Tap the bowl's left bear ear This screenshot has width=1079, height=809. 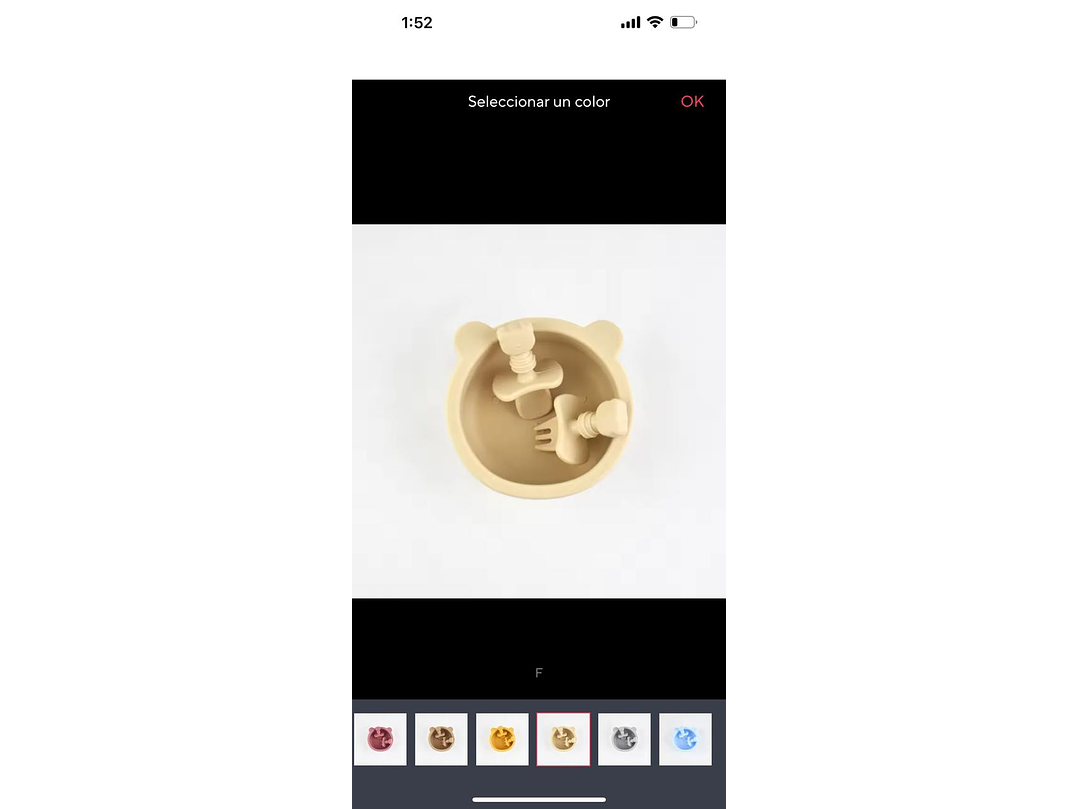[x=473, y=336]
